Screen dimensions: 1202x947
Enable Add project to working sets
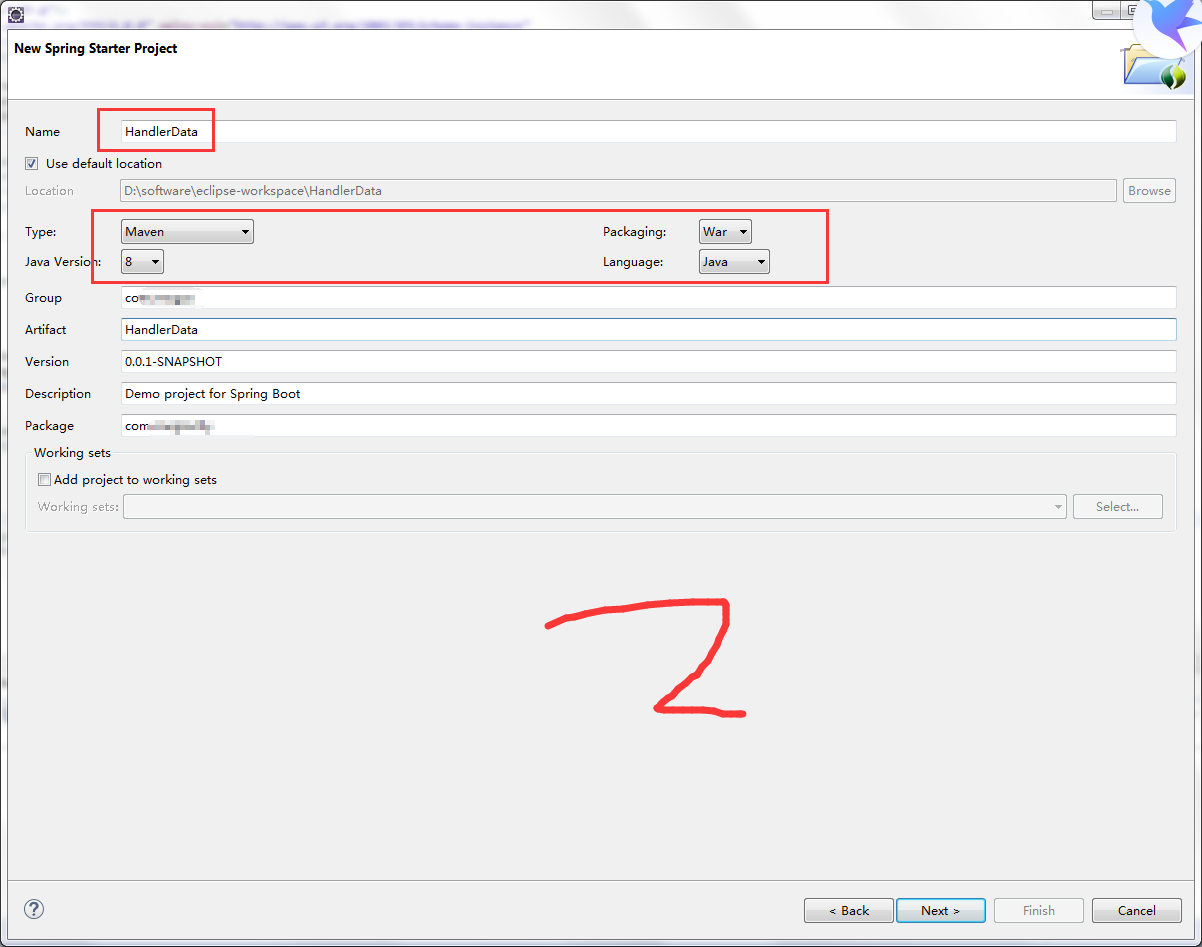[44, 480]
